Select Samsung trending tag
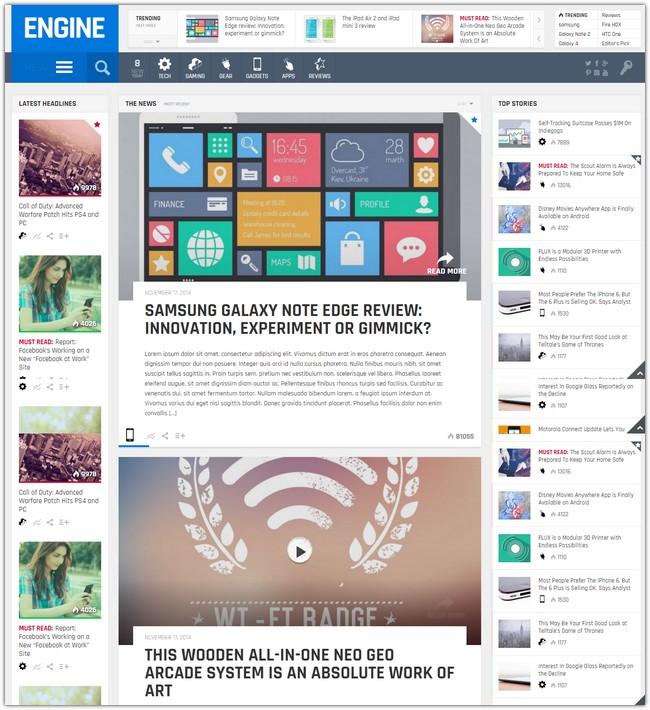Screen dimensions: 650x710 [569, 24]
